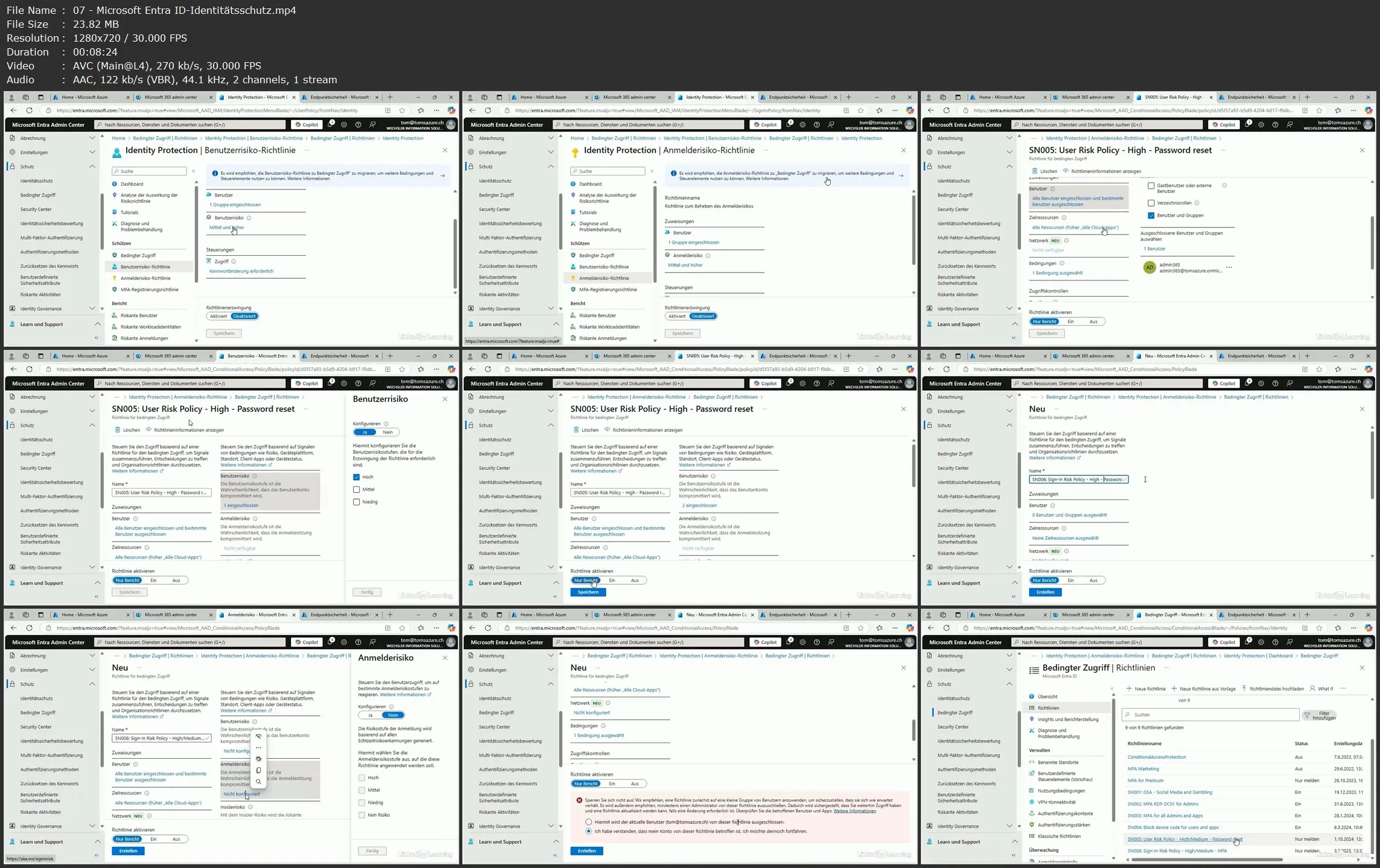Image resolution: width=1380 pixels, height=868 pixels.
Task: Open Tutorials in Benutzerrisiko-Richtlinie page menu
Action: [x=129, y=212]
